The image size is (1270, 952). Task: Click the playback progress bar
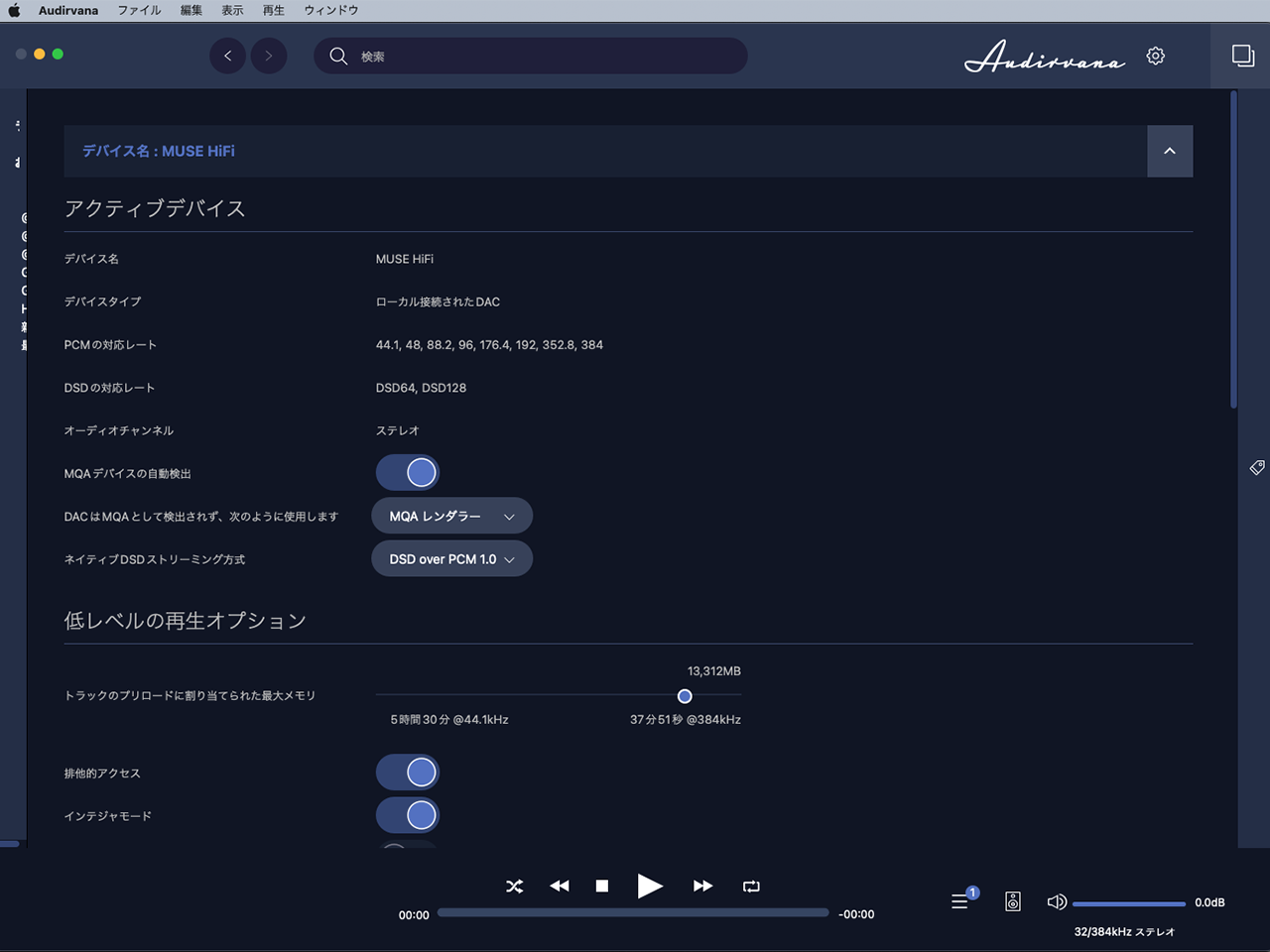(x=633, y=912)
